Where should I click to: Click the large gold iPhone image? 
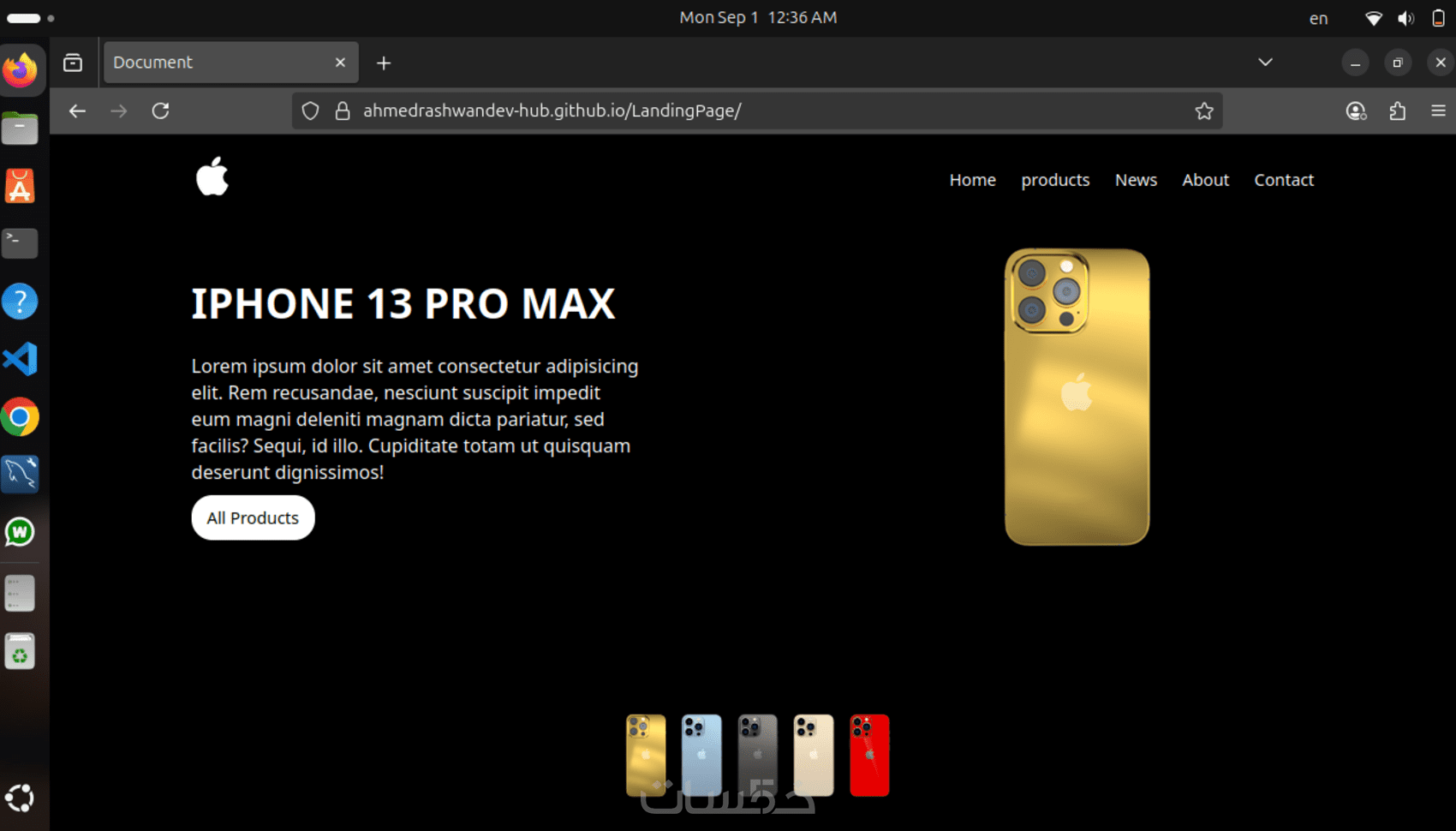1077,397
